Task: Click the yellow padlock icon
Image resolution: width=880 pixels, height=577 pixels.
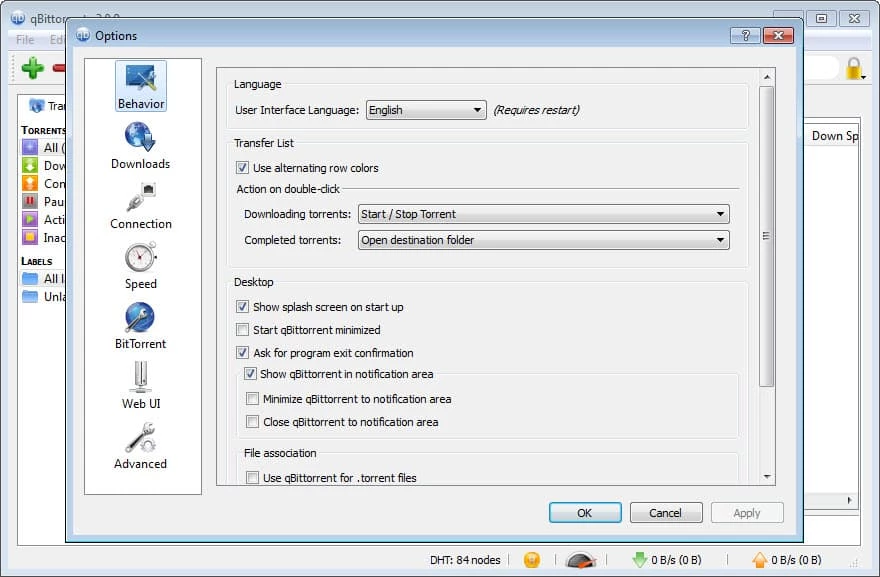Action: (x=854, y=68)
